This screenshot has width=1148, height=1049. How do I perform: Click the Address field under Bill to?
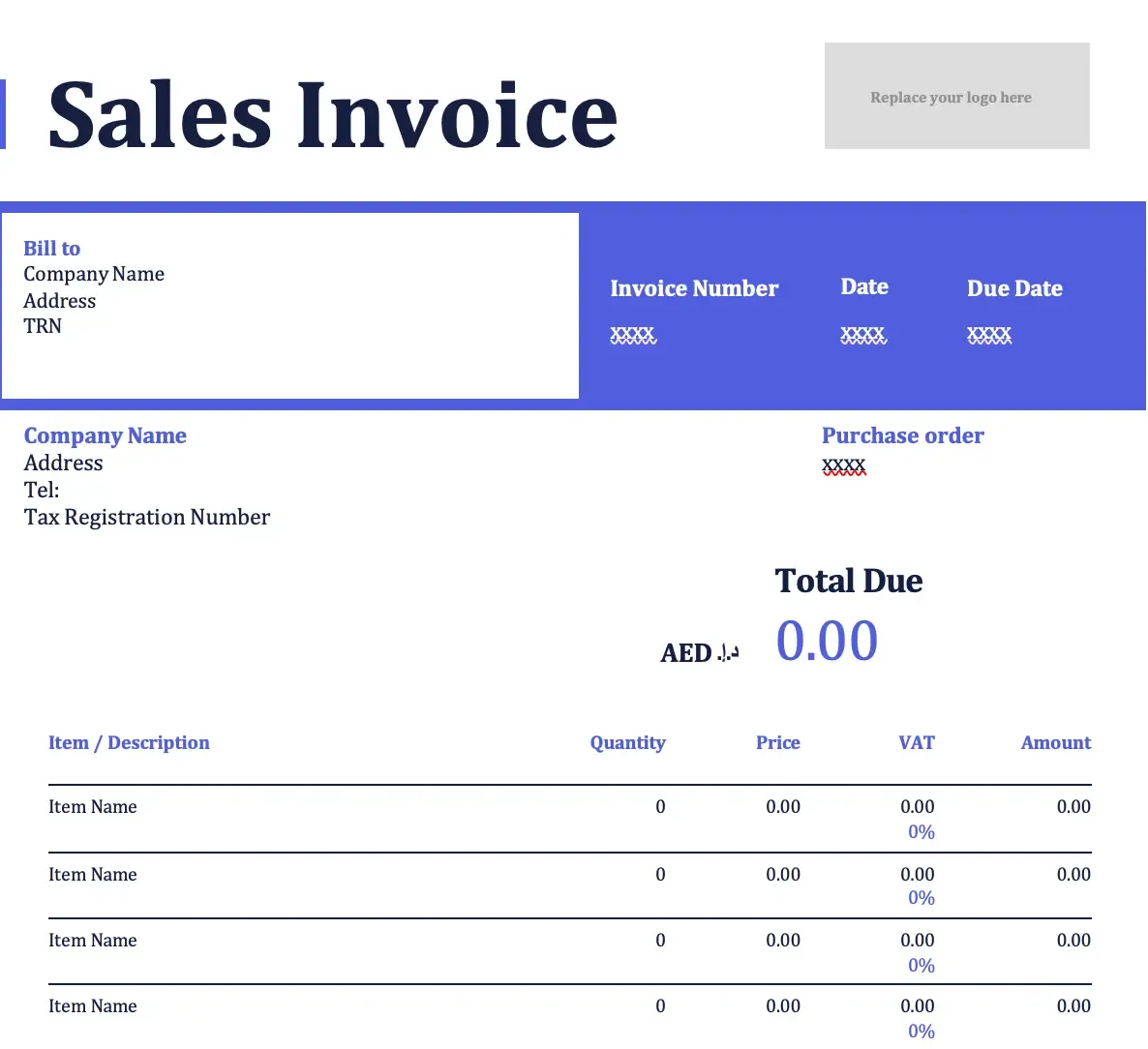pyautogui.click(x=59, y=301)
